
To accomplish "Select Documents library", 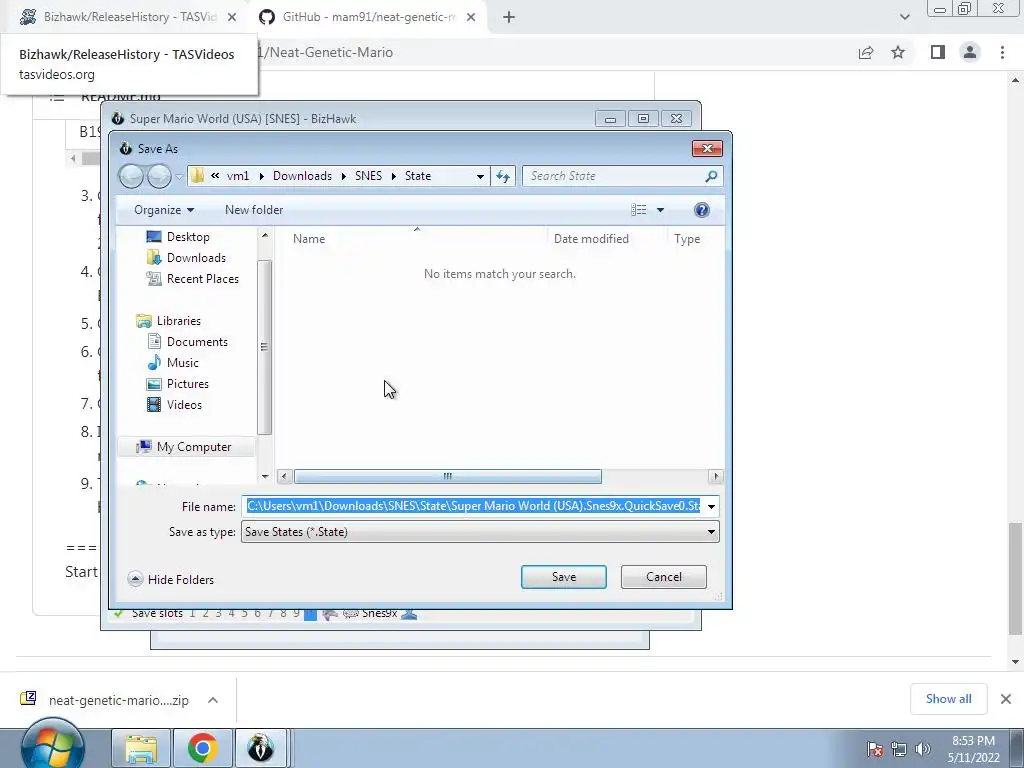I will (x=197, y=342).
